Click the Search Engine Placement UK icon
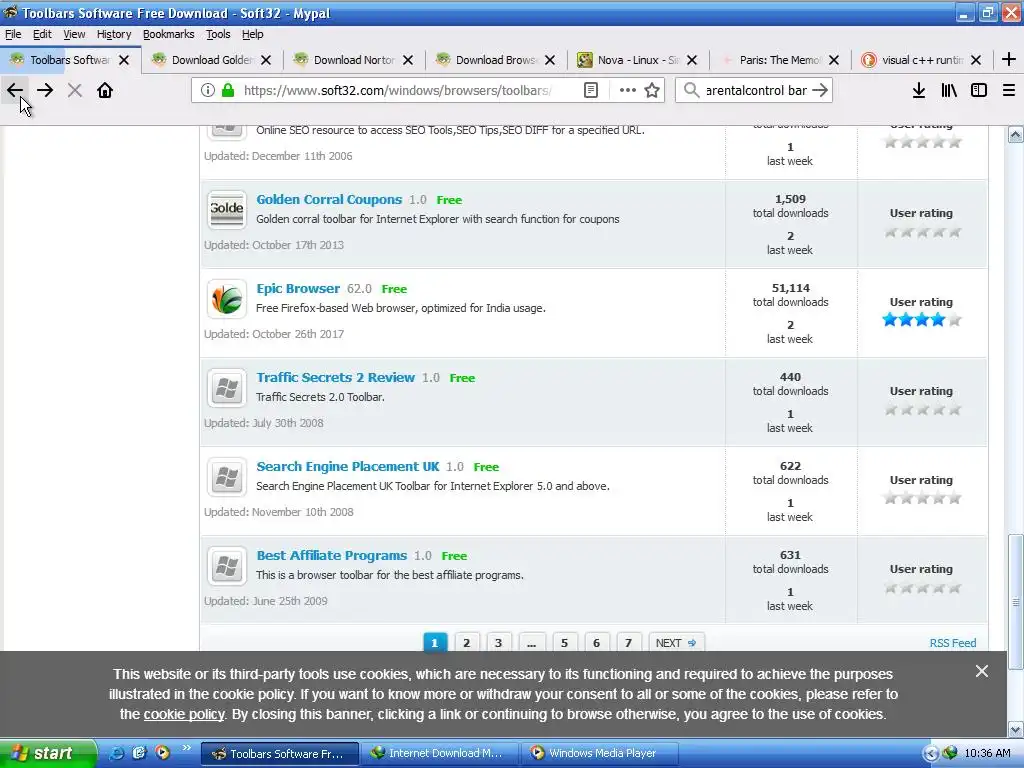The height and width of the screenshot is (768, 1024). click(227, 477)
